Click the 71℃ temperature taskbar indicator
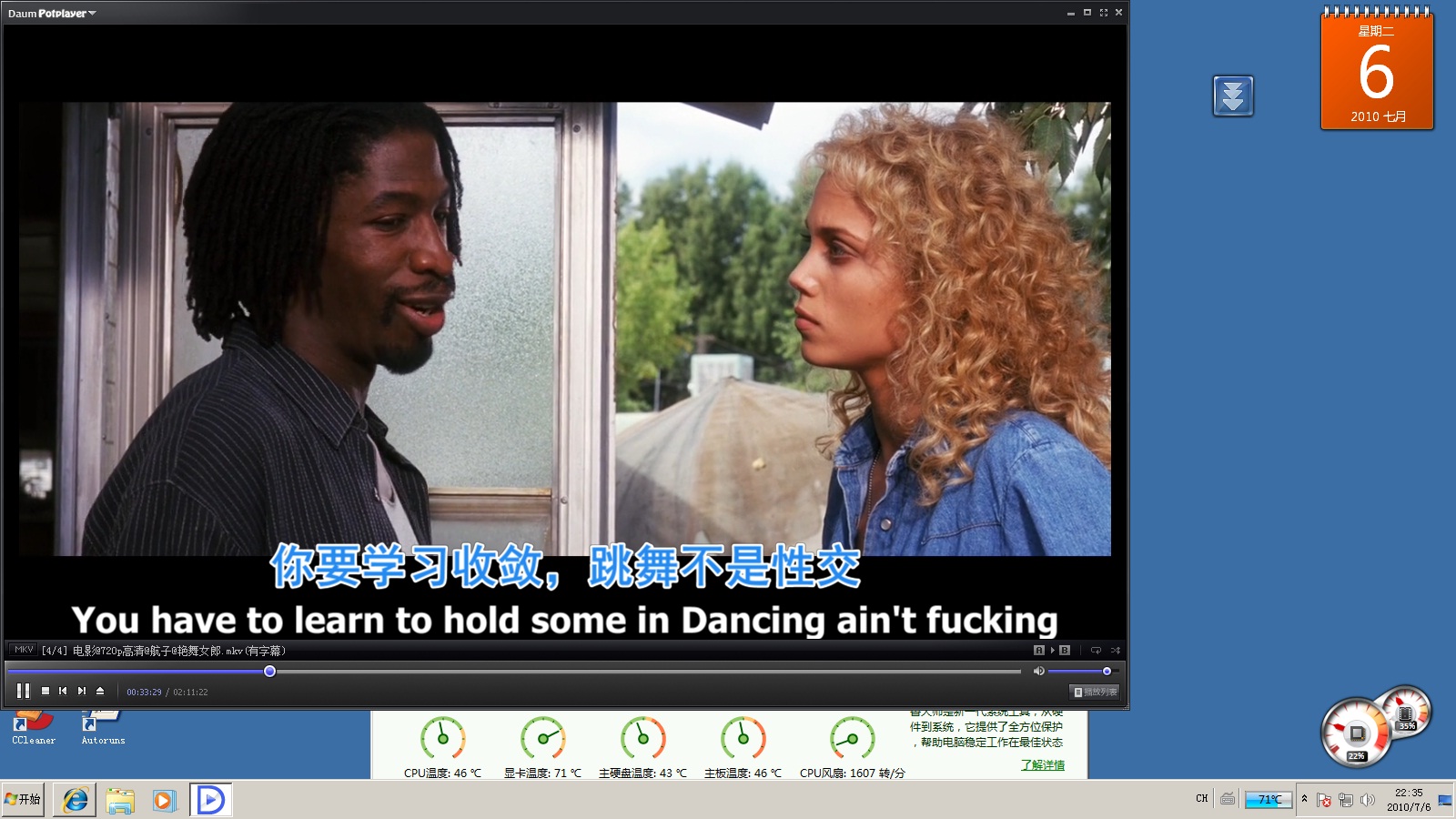 pyautogui.click(x=1269, y=800)
